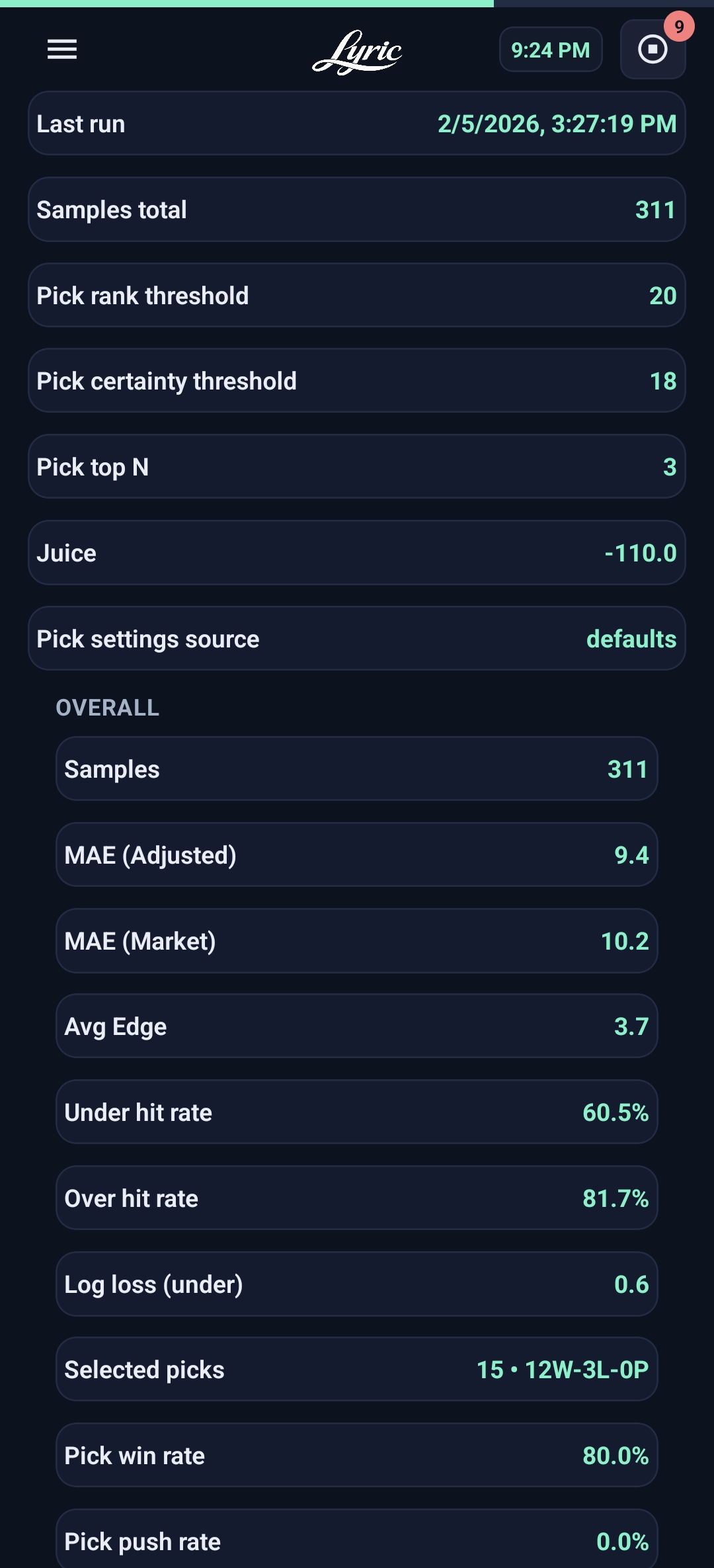The width and height of the screenshot is (714, 1568).
Task: Select the Avg Edge stat showing 3.7
Action: point(357,1026)
